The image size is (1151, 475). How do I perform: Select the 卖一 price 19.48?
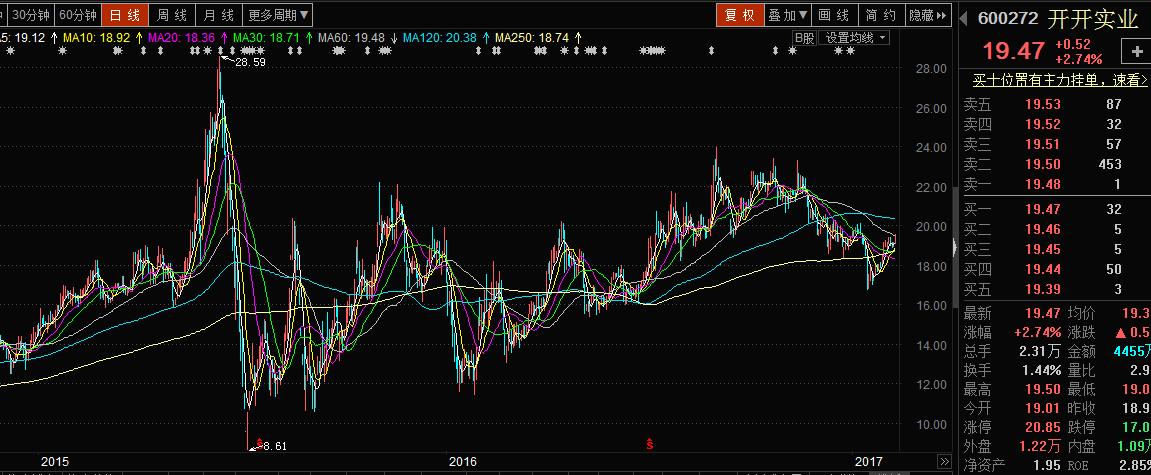click(1042, 184)
